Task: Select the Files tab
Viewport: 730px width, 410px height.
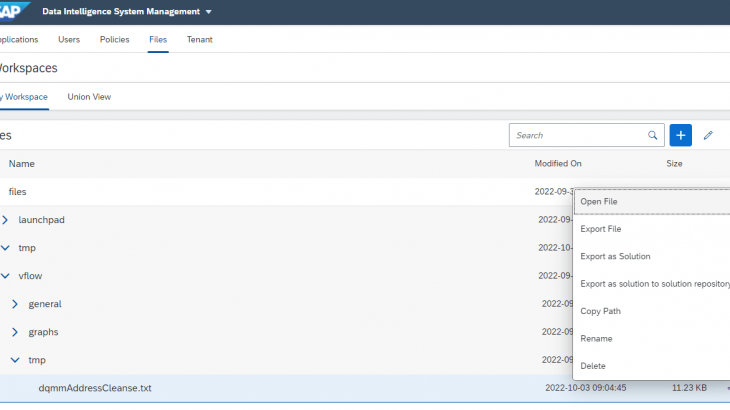Action: (158, 40)
